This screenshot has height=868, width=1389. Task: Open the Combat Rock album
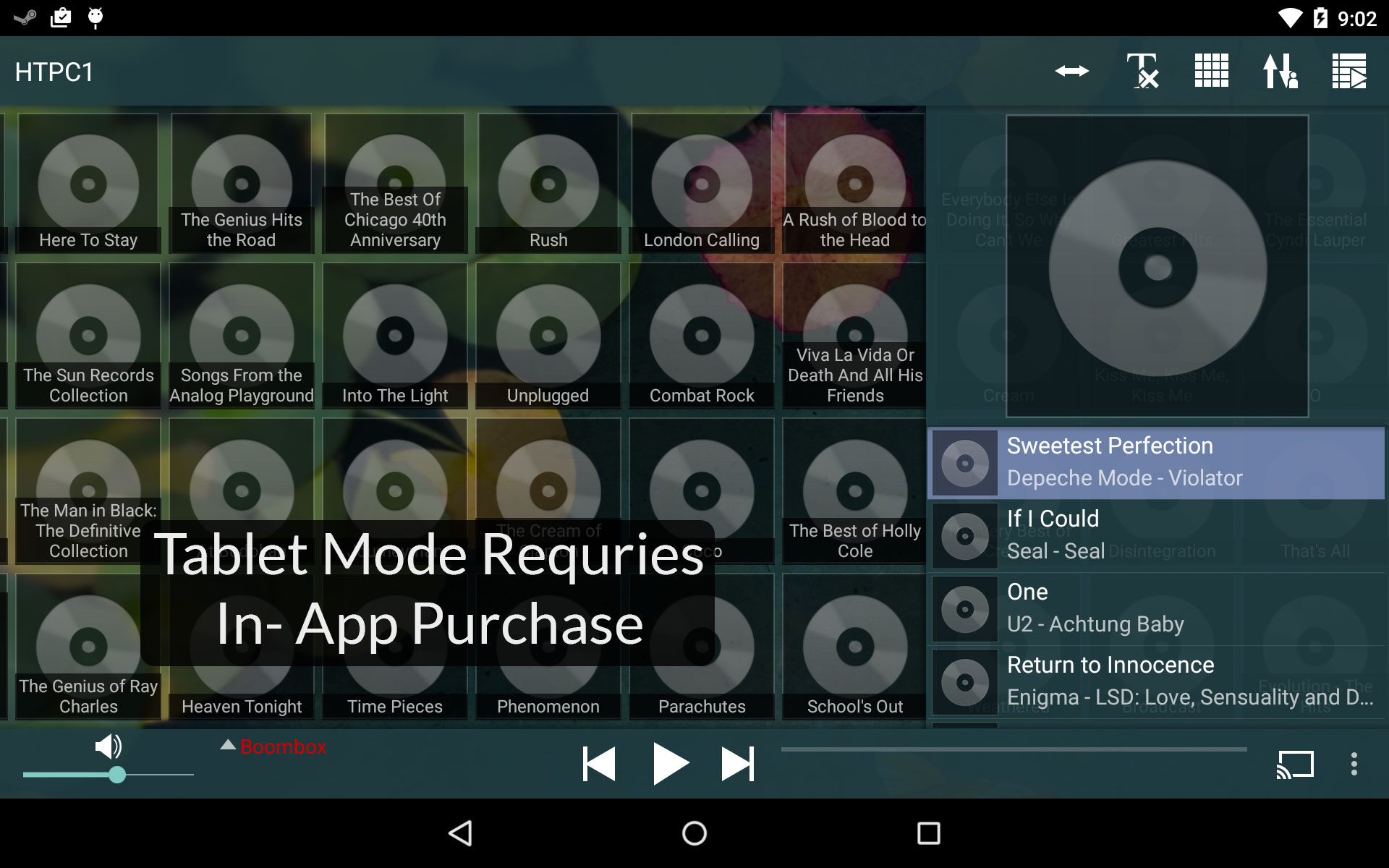pyautogui.click(x=702, y=336)
